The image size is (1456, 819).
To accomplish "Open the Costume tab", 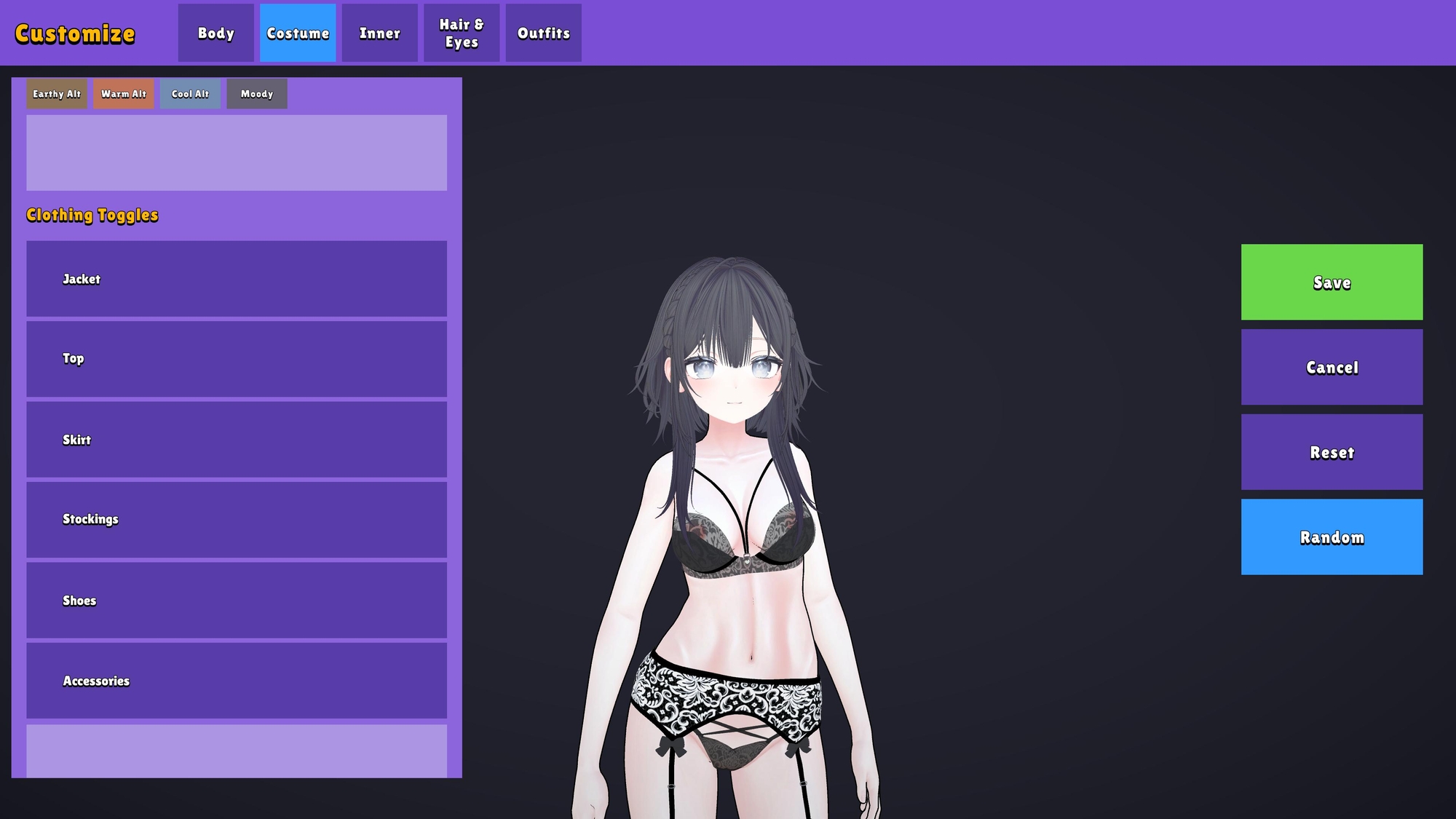I will tap(298, 33).
